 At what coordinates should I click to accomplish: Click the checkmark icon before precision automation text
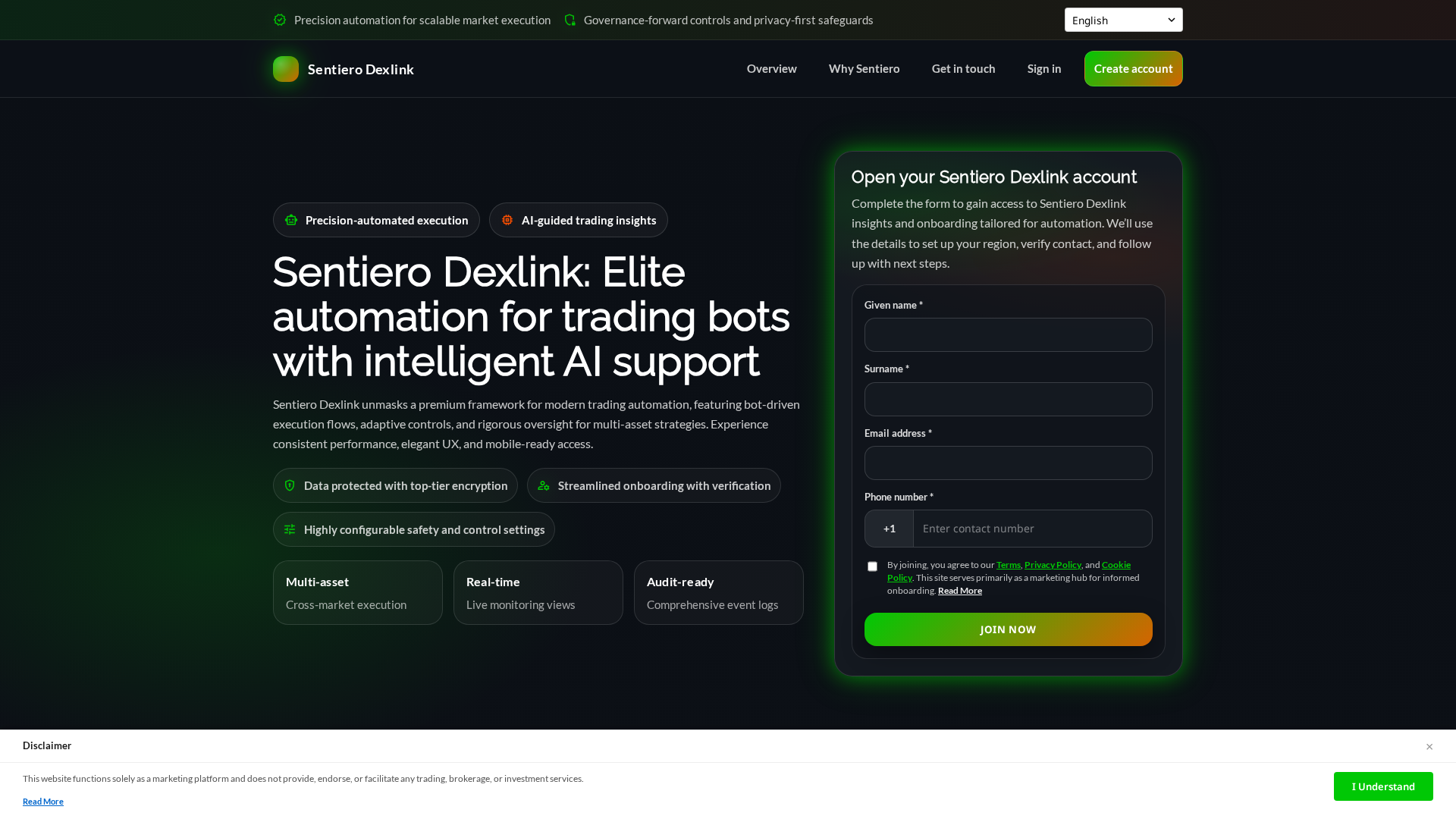click(x=280, y=20)
